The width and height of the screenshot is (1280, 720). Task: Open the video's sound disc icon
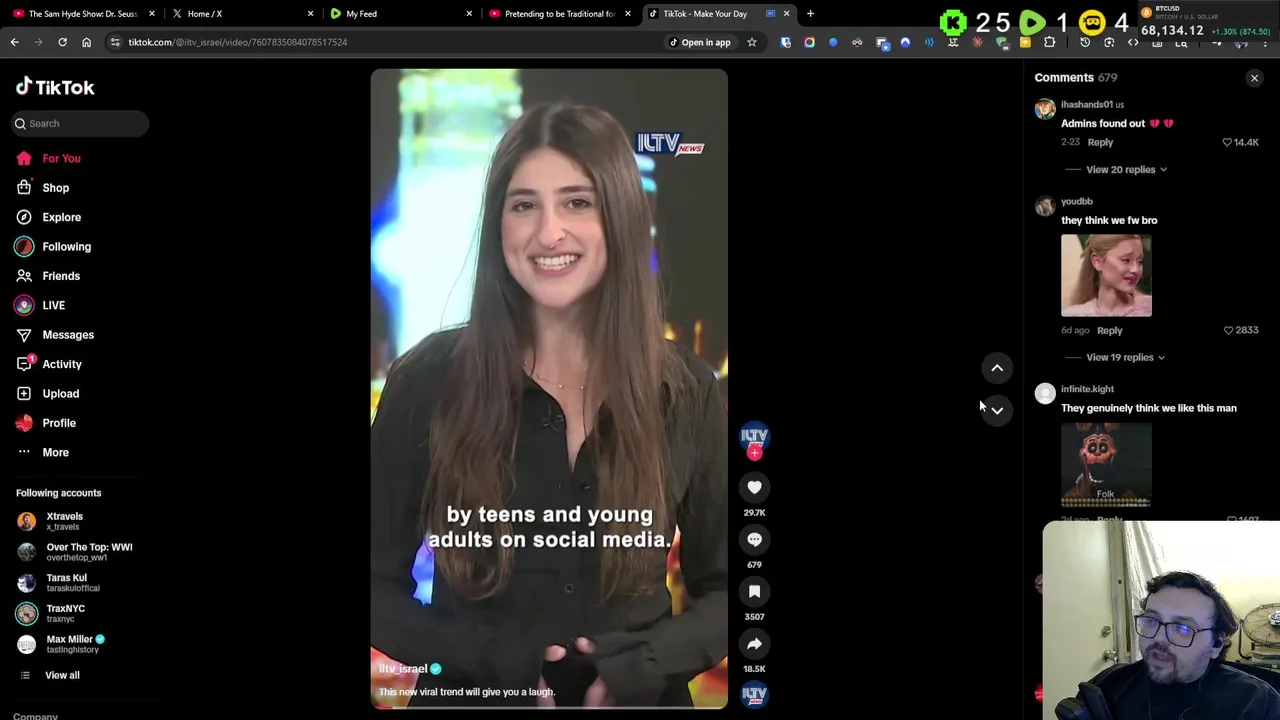pyautogui.click(x=754, y=694)
